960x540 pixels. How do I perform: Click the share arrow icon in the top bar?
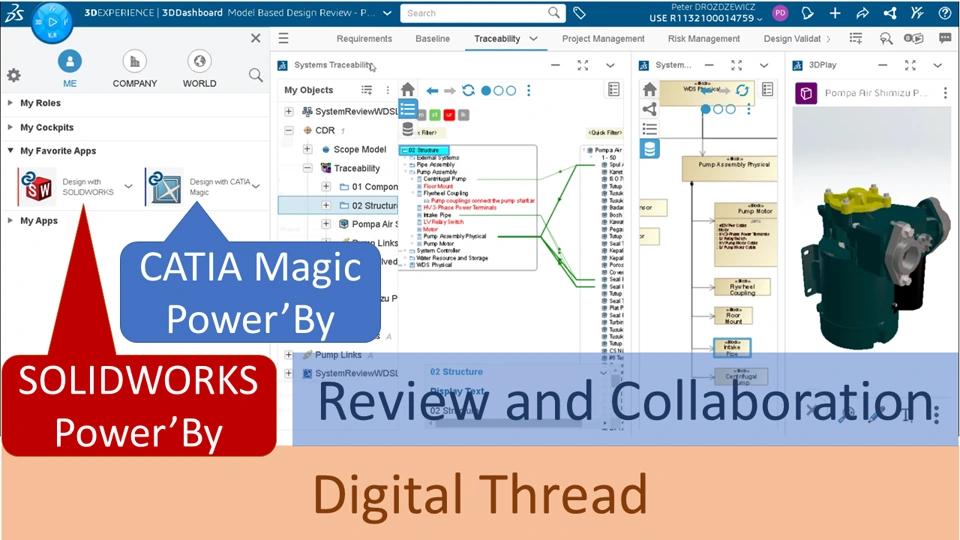coord(863,13)
